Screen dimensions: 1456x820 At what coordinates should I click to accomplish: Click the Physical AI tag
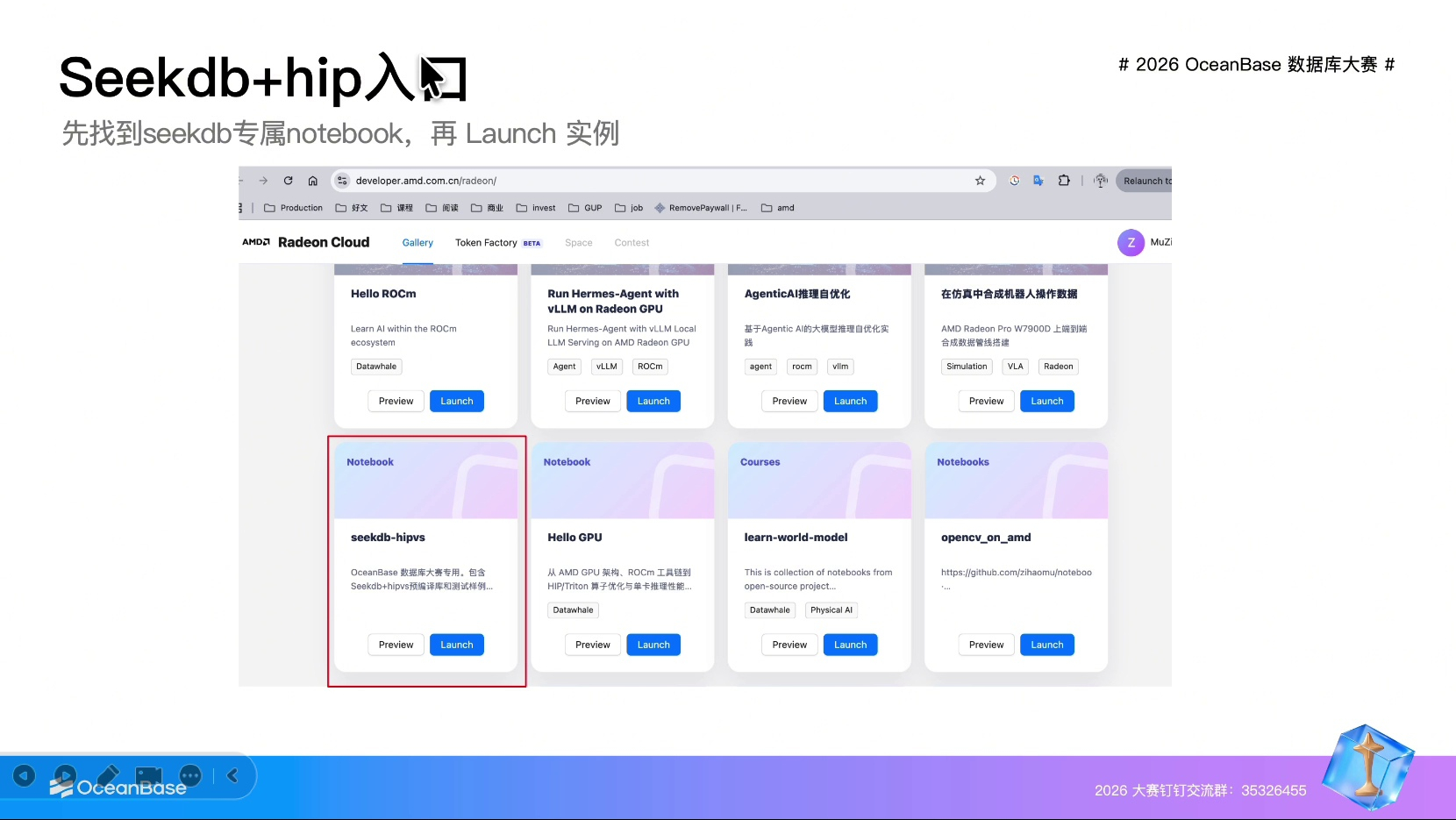pyautogui.click(x=831, y=610)
